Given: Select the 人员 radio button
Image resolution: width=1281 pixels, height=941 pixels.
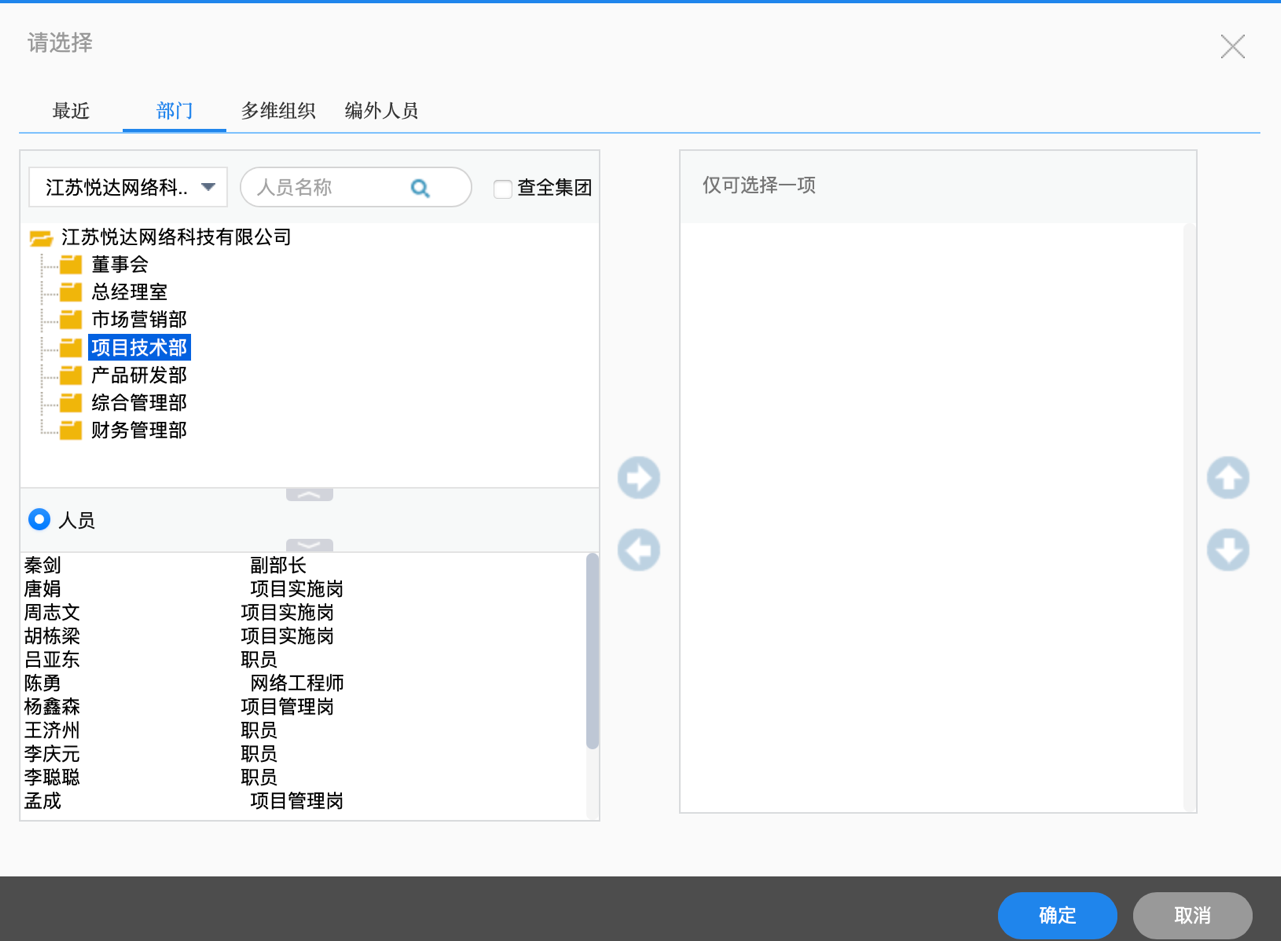Looking at the screenshot, I should (39, 519).
